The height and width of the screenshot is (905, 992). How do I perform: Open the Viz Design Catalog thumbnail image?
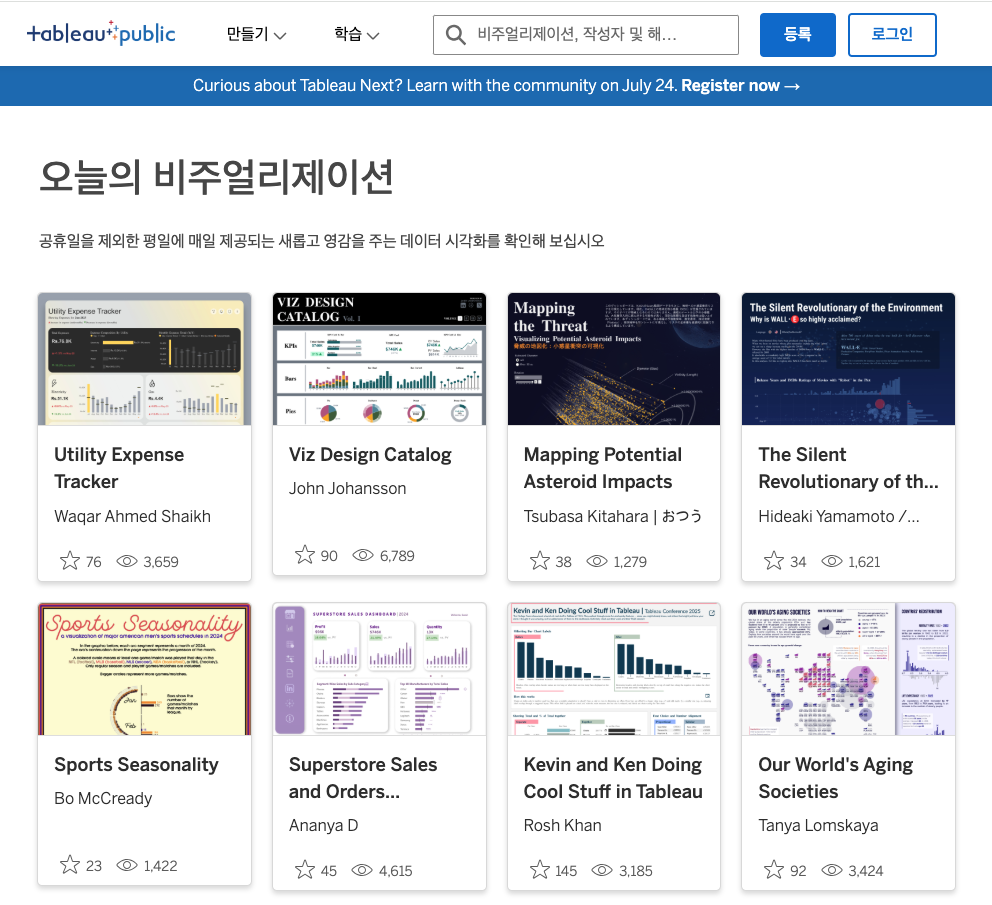point(379,359)
